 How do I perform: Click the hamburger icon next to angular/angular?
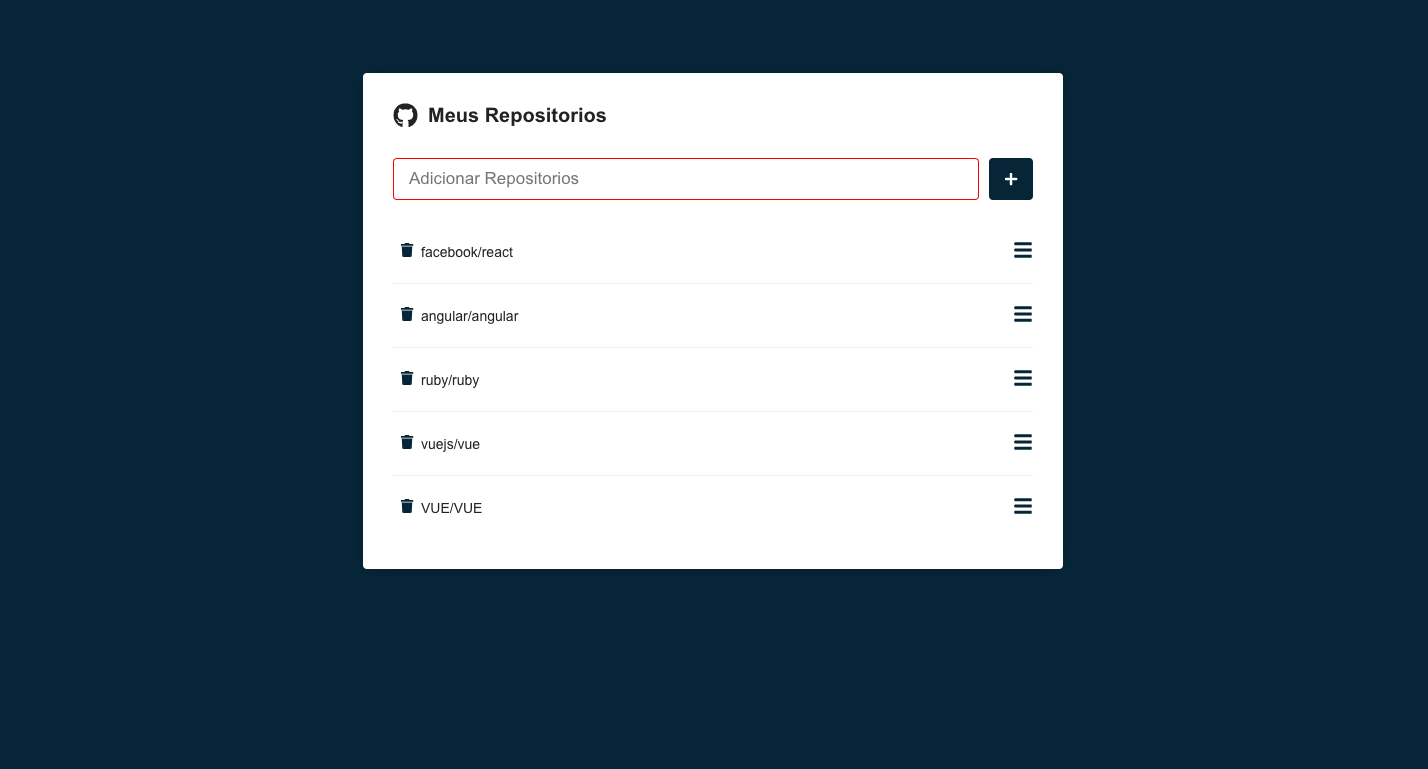coord(1022,314)
